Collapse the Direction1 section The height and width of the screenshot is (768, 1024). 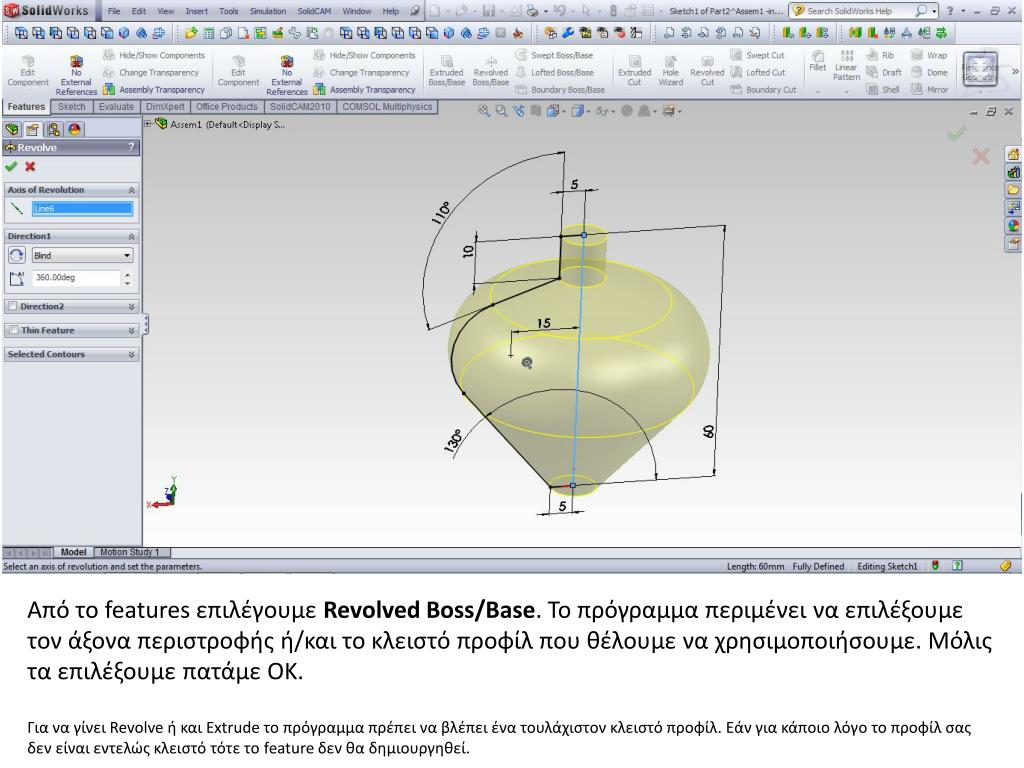coord(131,236)
